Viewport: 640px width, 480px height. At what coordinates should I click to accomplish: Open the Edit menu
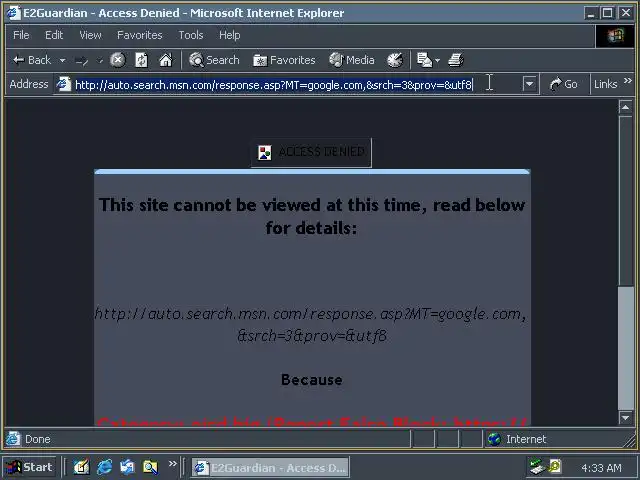54,35
